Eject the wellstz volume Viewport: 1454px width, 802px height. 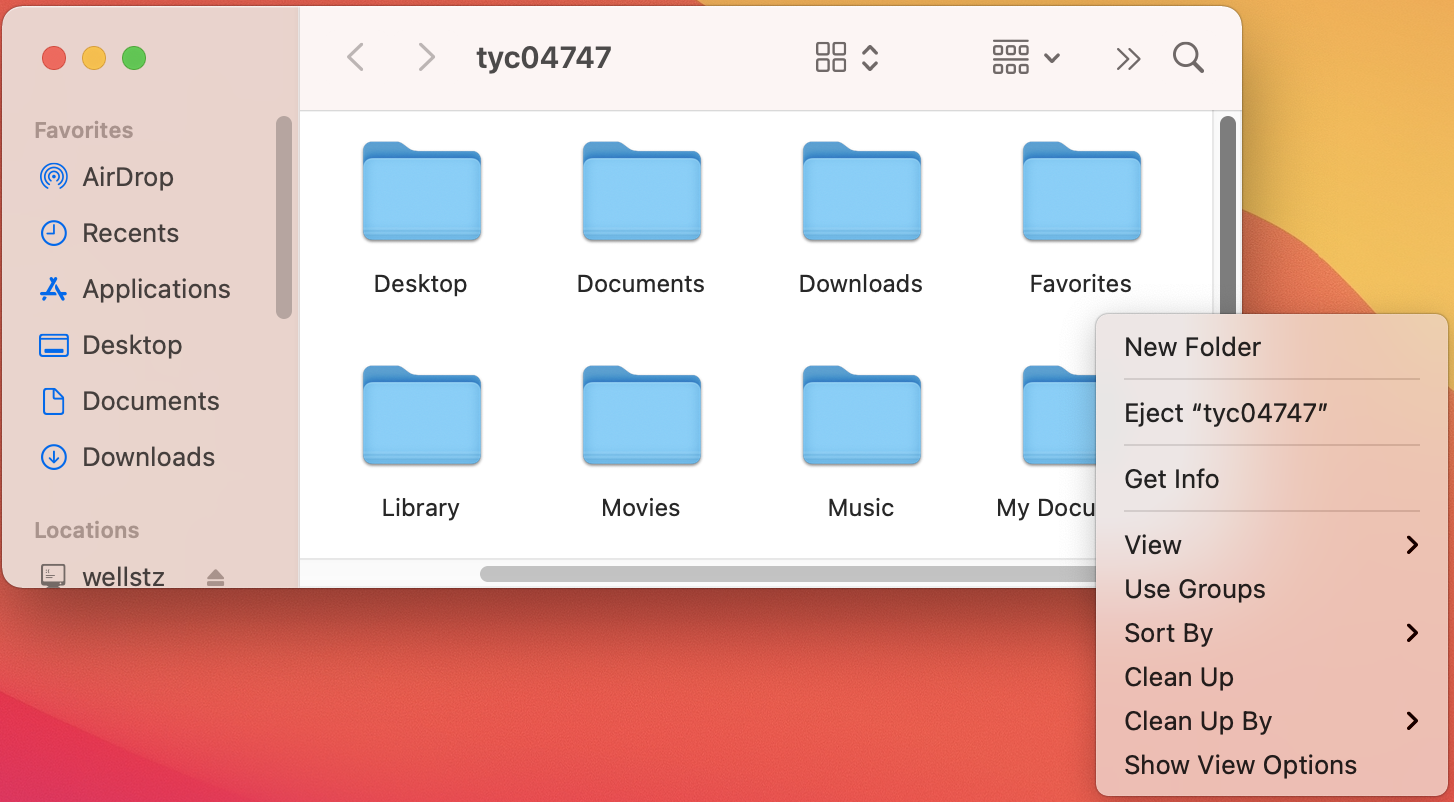[215, 577]
